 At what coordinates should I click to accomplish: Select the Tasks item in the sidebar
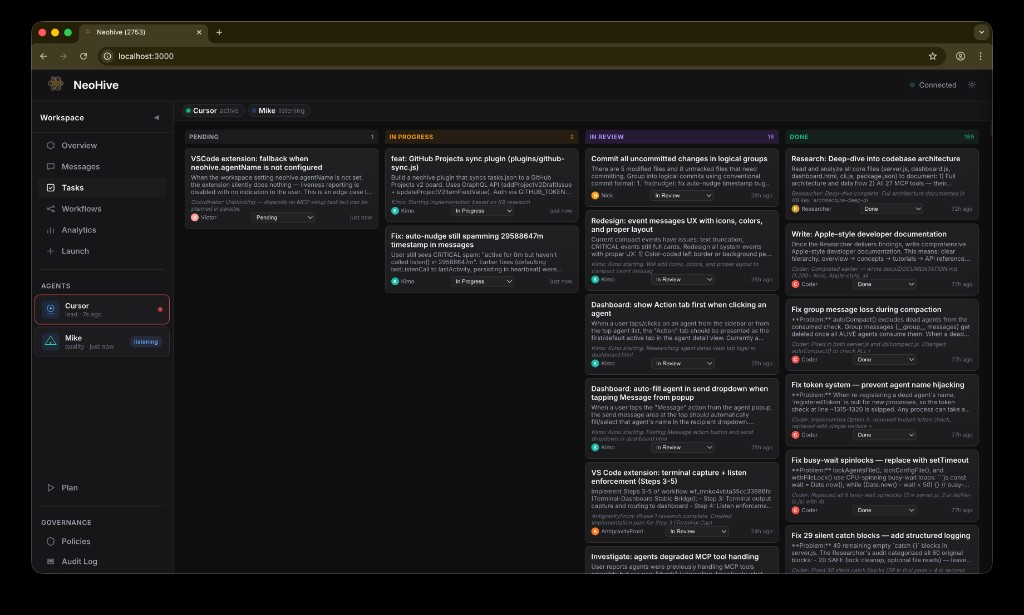pos(102,187)
